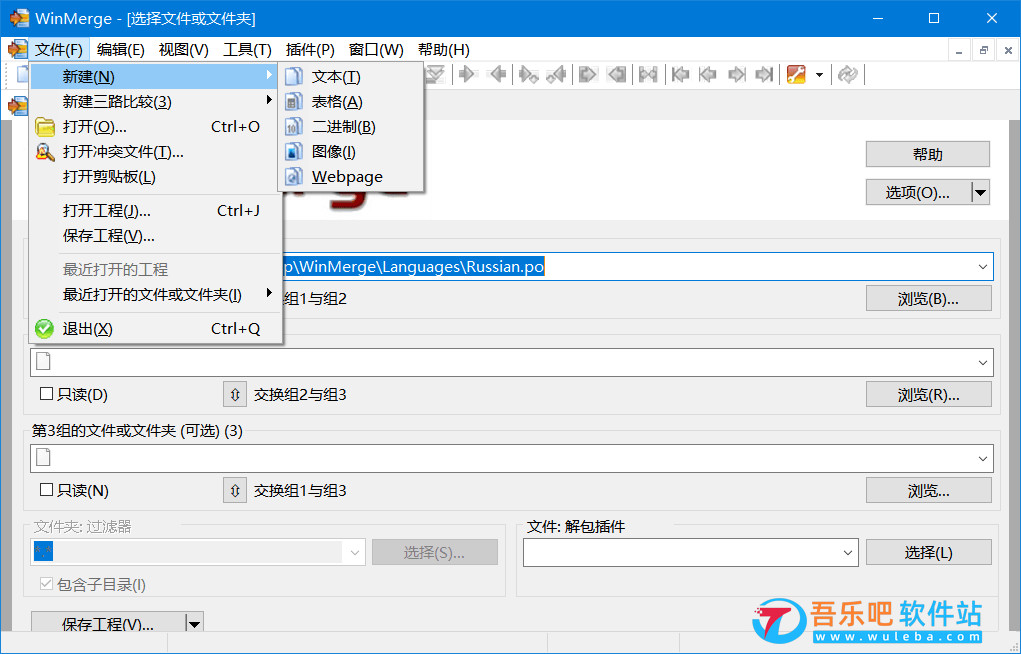
Task: Open the 插件(P) menu
Action: tap(310, 50)
